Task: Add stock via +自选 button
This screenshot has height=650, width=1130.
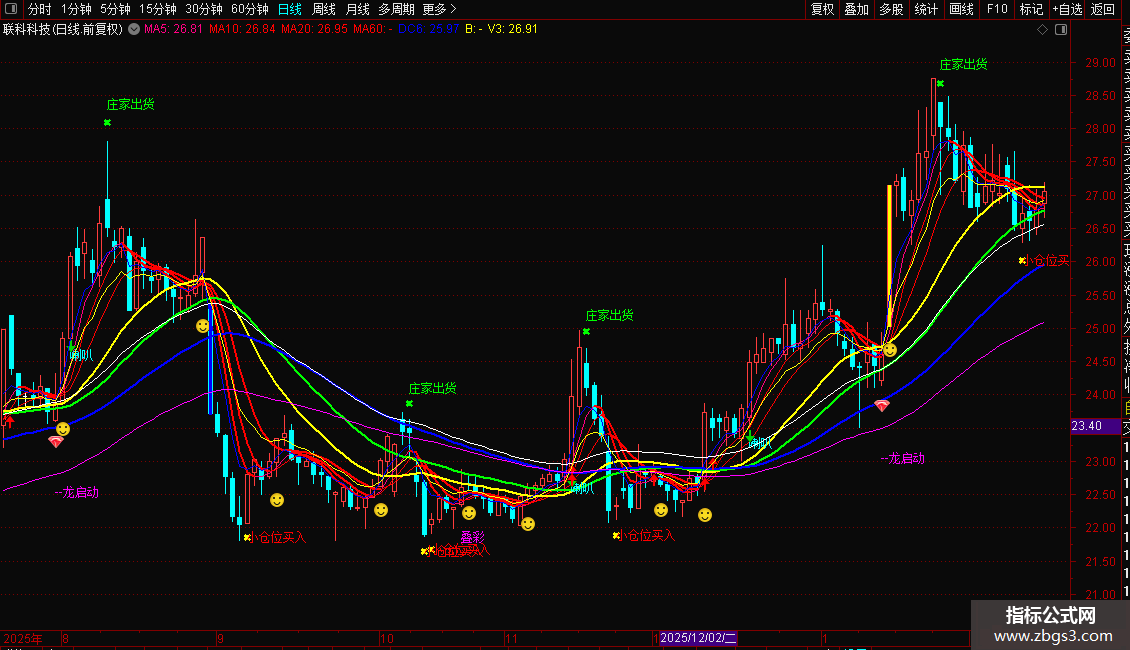Action: point(1067,9)
